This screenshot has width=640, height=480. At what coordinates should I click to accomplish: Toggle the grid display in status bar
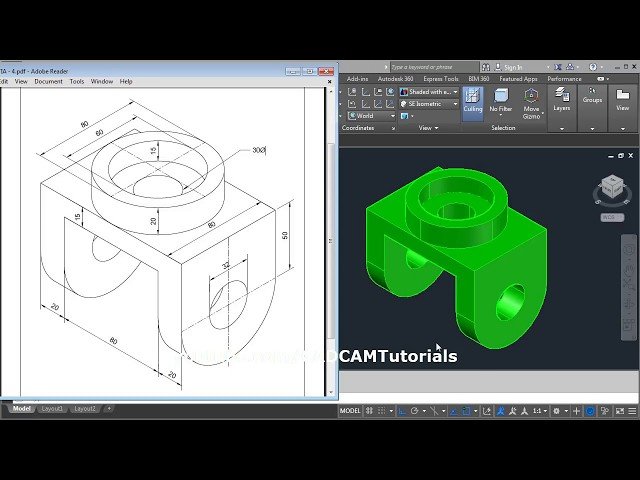[x=369, y=411]
